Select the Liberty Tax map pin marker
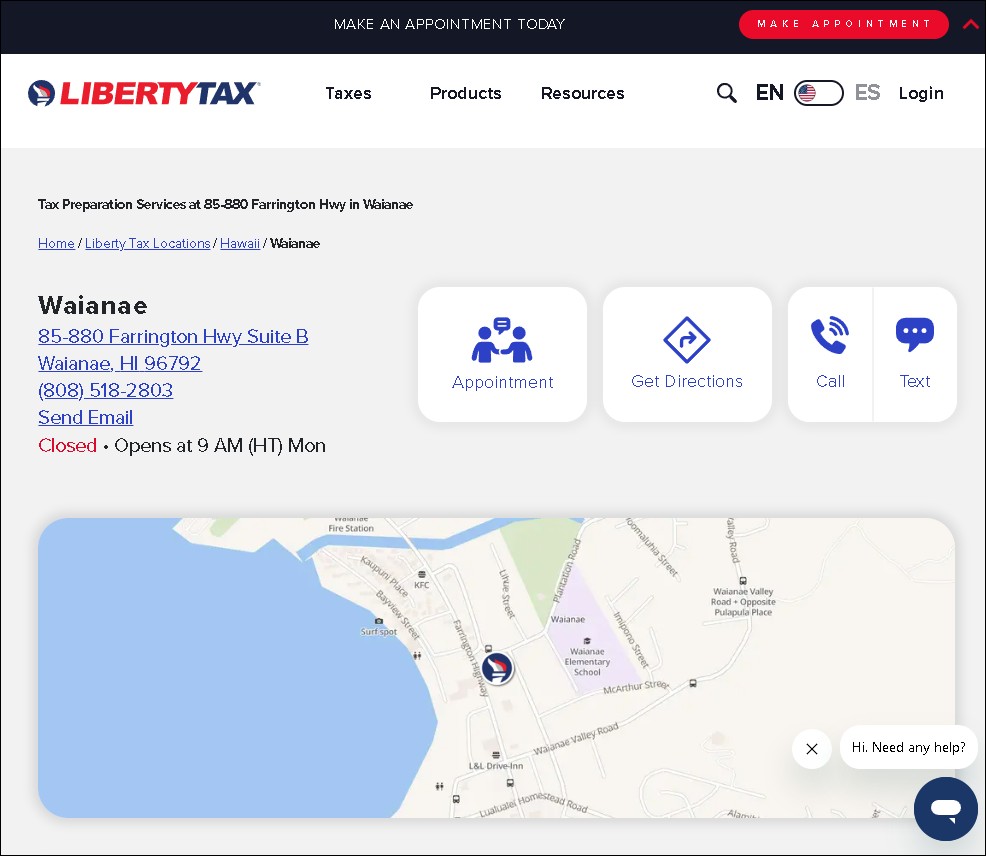This screenshot has height=856, width=986. coord(497,668)
